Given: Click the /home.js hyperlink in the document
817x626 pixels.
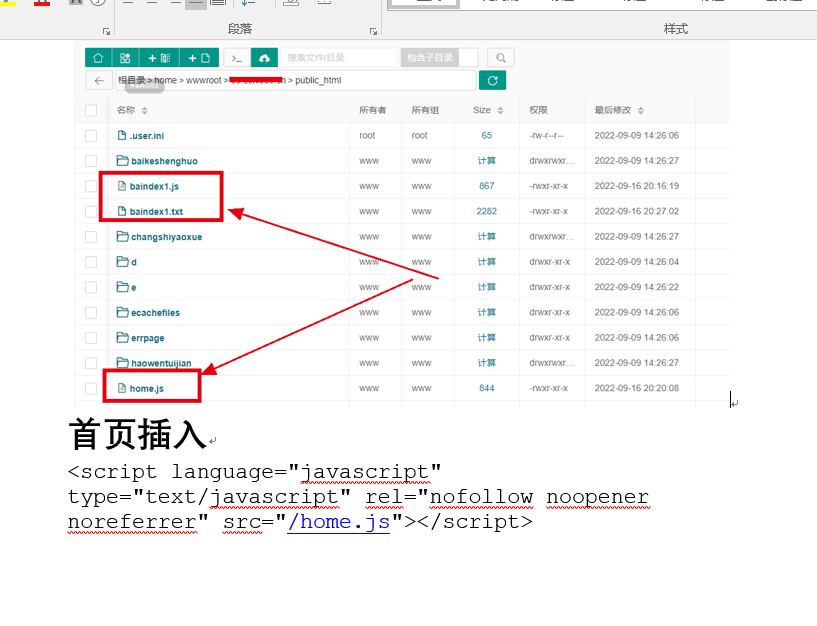Looking at the screenshot, I should 339,522.
